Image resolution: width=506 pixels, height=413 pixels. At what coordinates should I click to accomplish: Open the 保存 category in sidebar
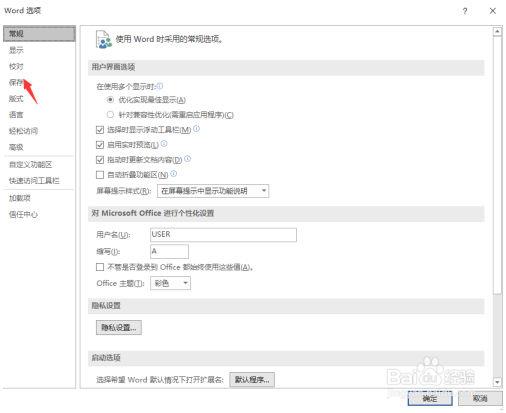16,82
